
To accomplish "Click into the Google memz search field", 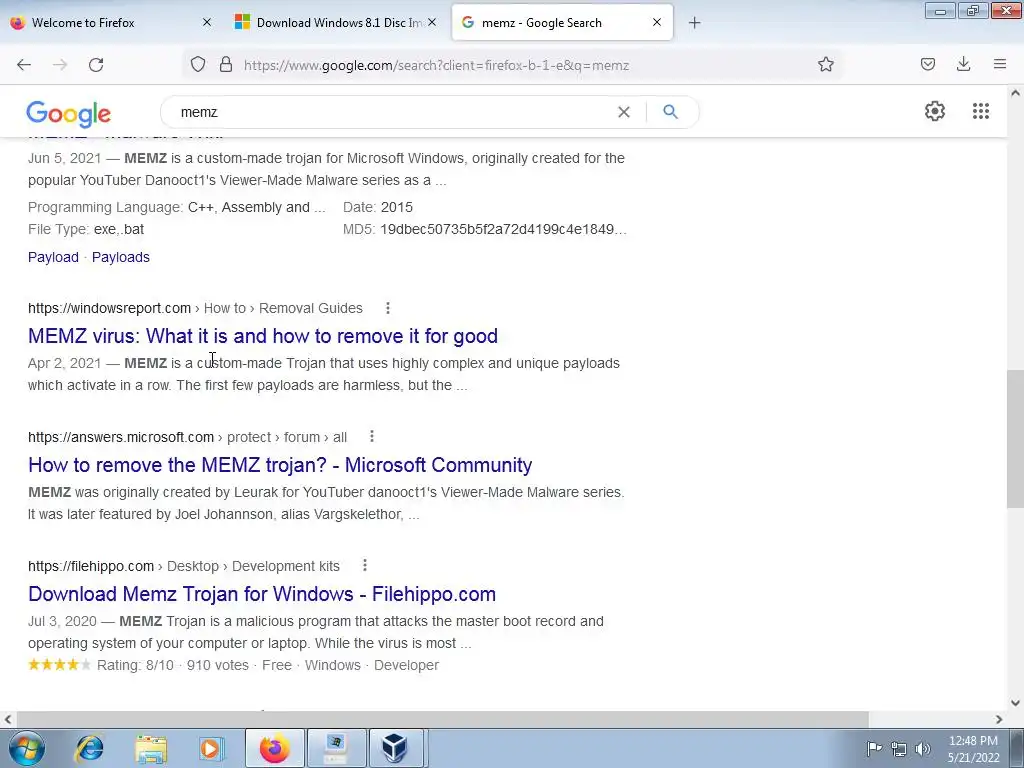I will click(x=392, y=112).
